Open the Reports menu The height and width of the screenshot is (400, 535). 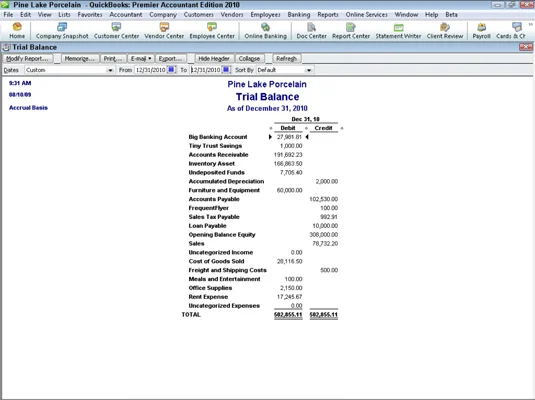(328, 15)
